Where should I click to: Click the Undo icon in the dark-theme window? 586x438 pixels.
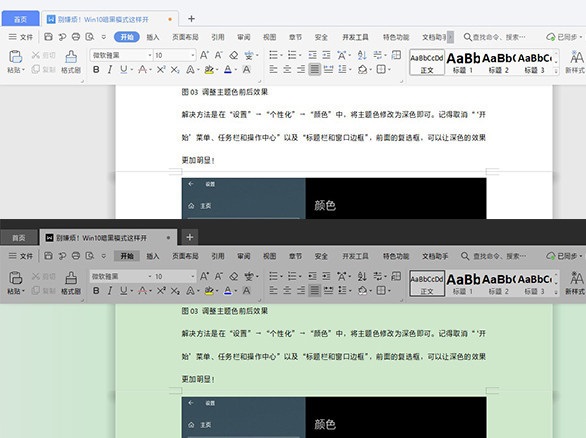point(62,256)
